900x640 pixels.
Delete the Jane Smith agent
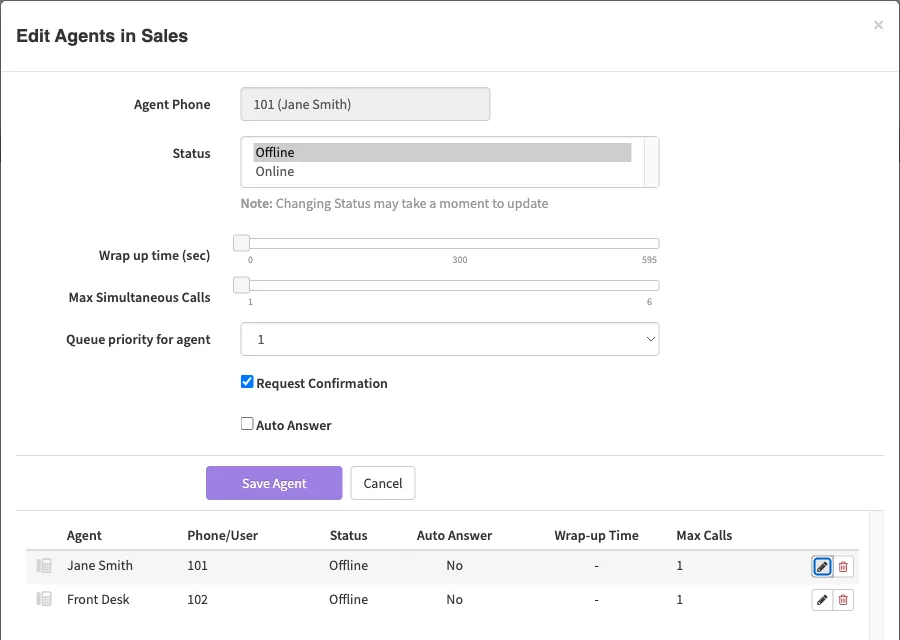click(x=843, y=567)
